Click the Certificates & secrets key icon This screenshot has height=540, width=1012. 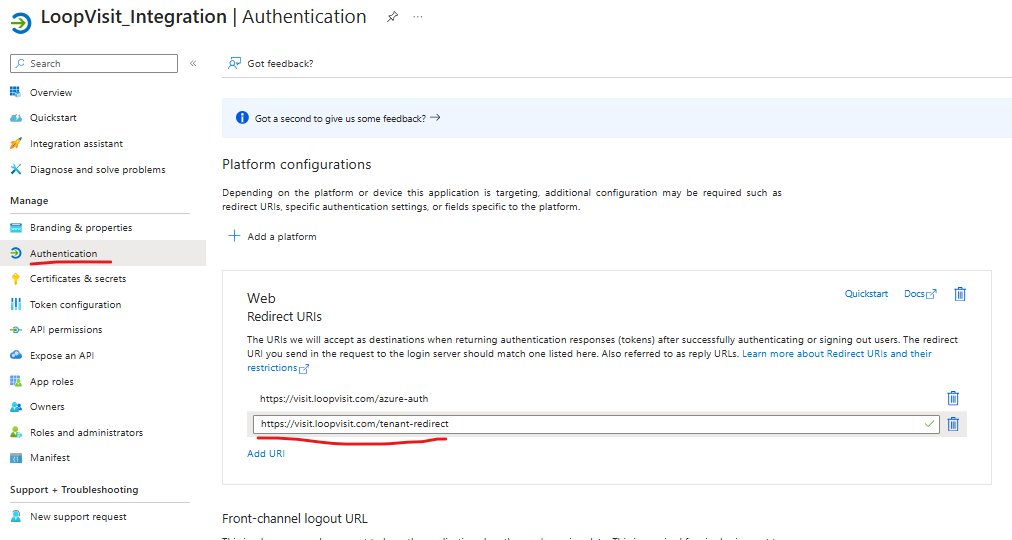coord(15,279)
